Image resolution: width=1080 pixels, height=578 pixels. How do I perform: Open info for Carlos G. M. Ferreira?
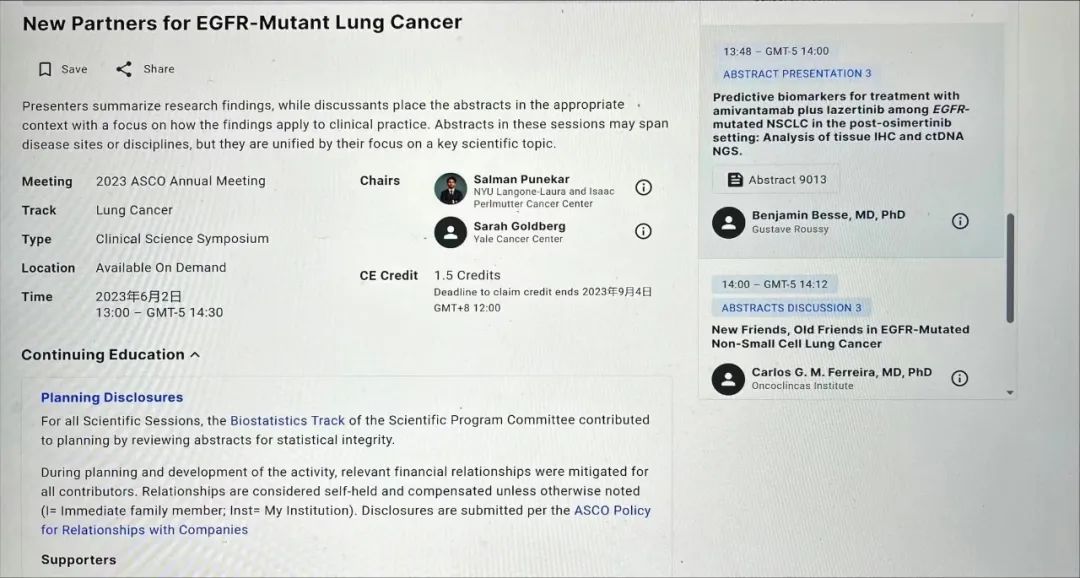(959, 378)
